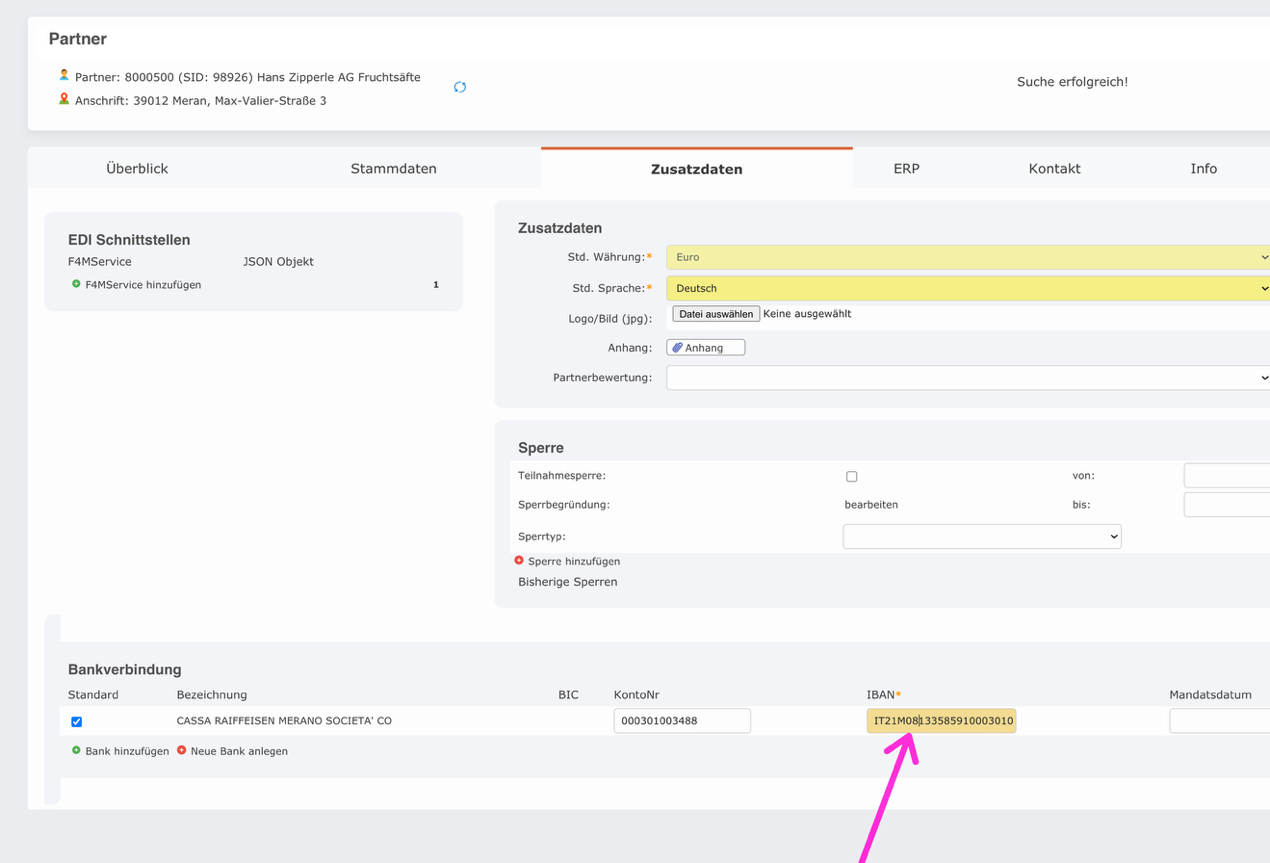The height and width of the screenshot is (863, 1270).
Task: Click into the KontoNr input field
Action: (681, 721)
